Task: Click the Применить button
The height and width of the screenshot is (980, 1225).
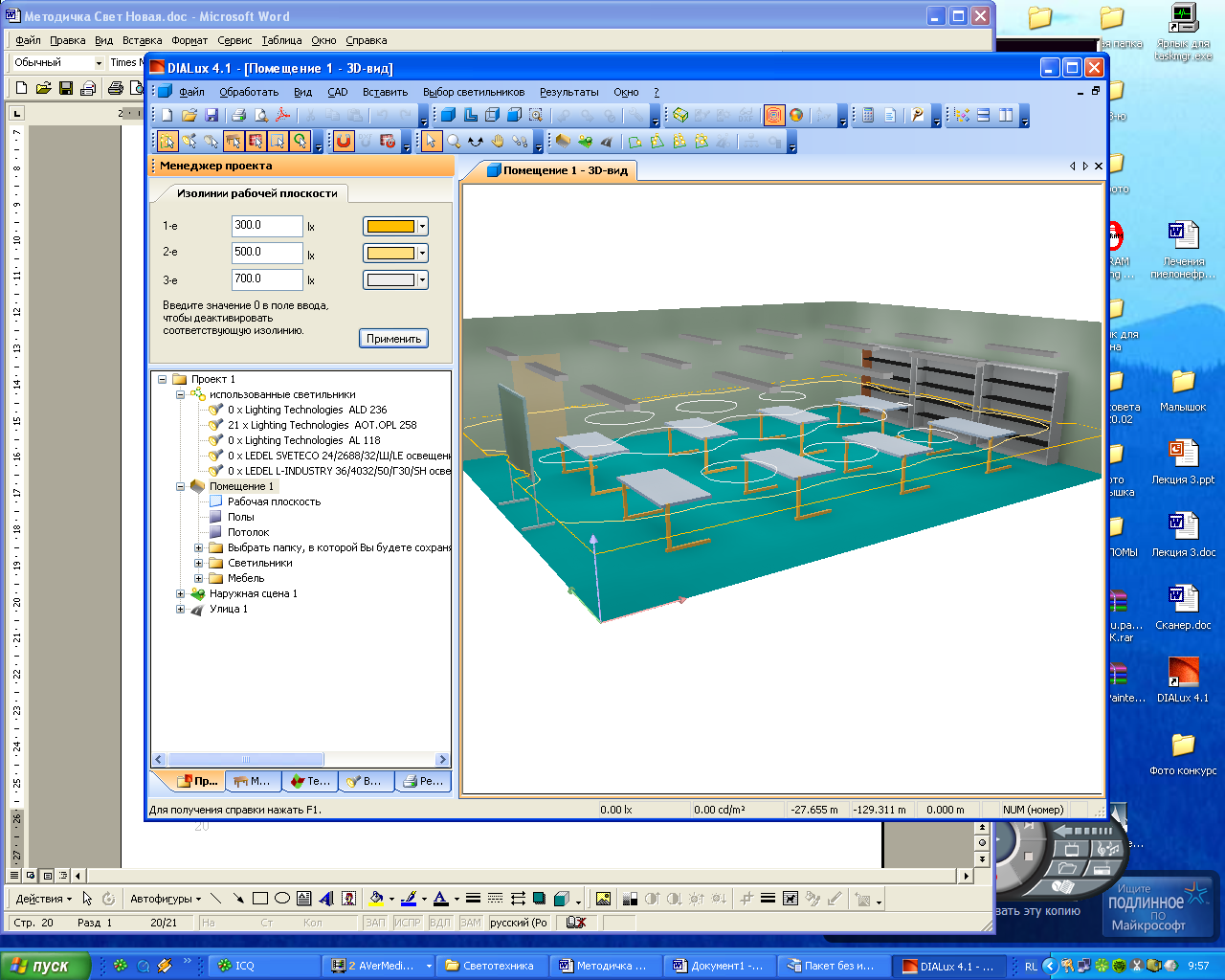Action: point(393,339)
